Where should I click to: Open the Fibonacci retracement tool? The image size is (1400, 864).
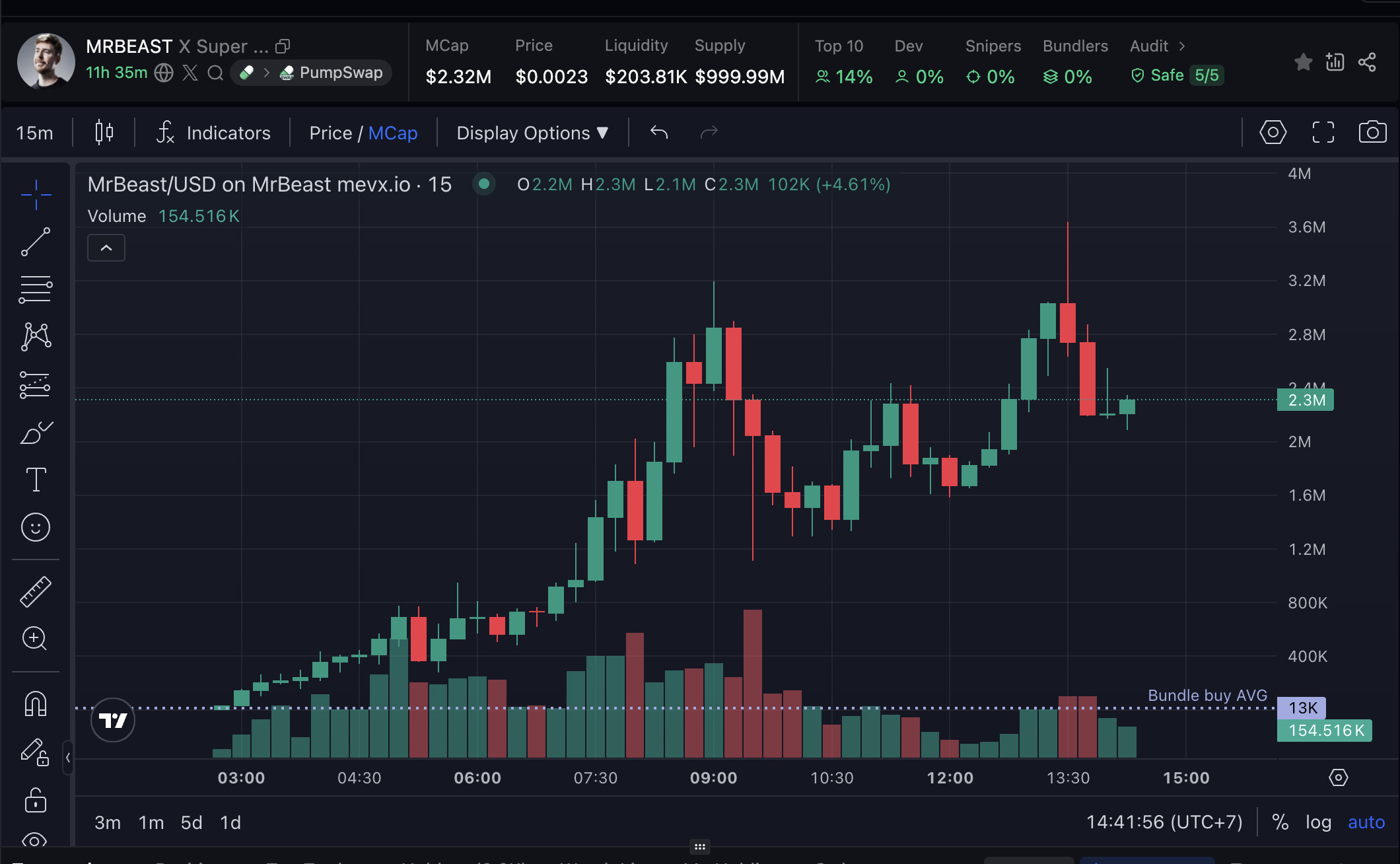(36, 289)
